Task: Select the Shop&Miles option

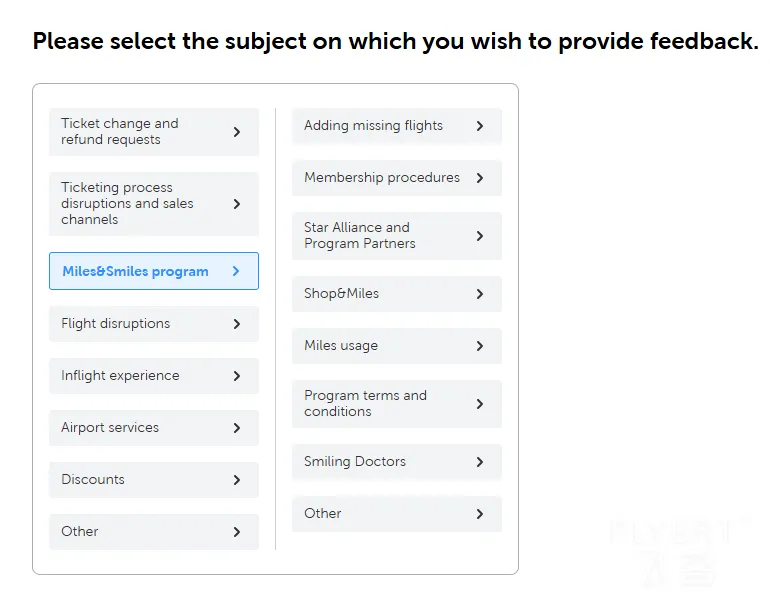Action: tap(397, 294)
